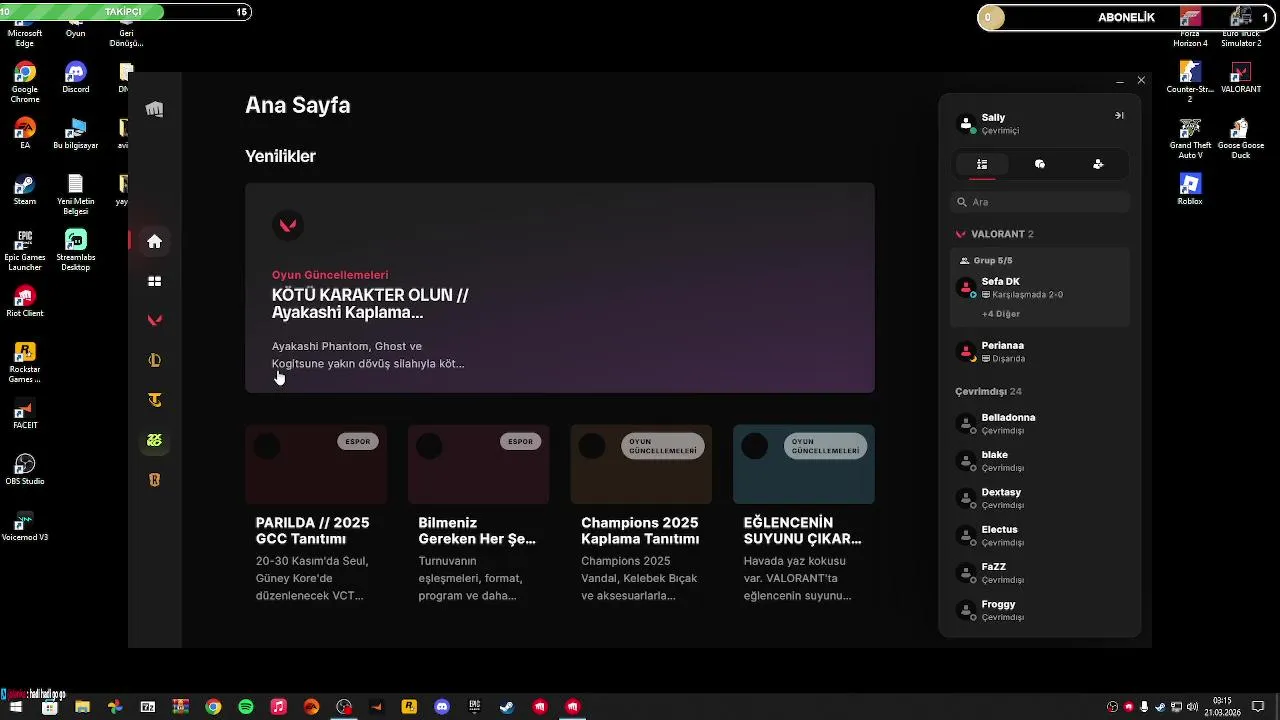This screenshot has width=1280, height=720.
Task: Select offline friend FaZZ
Action: click(1040, 573)
